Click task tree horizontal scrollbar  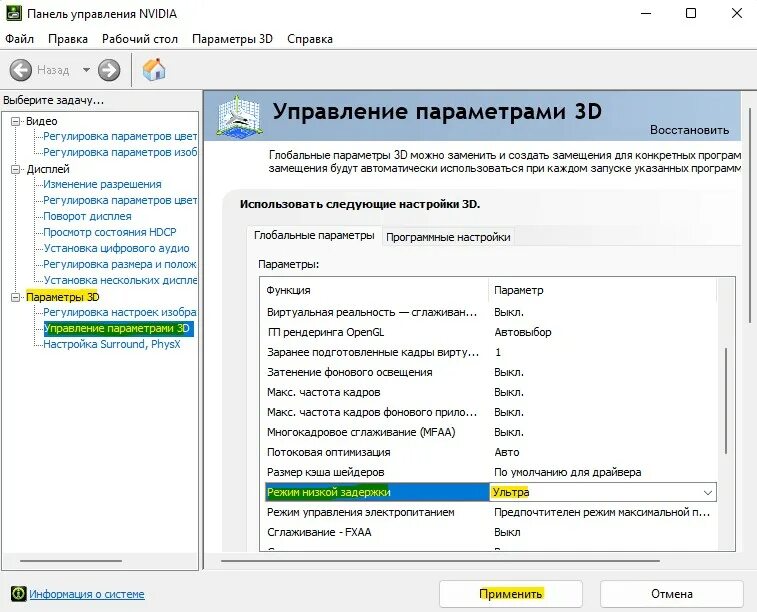pos(71,561)
